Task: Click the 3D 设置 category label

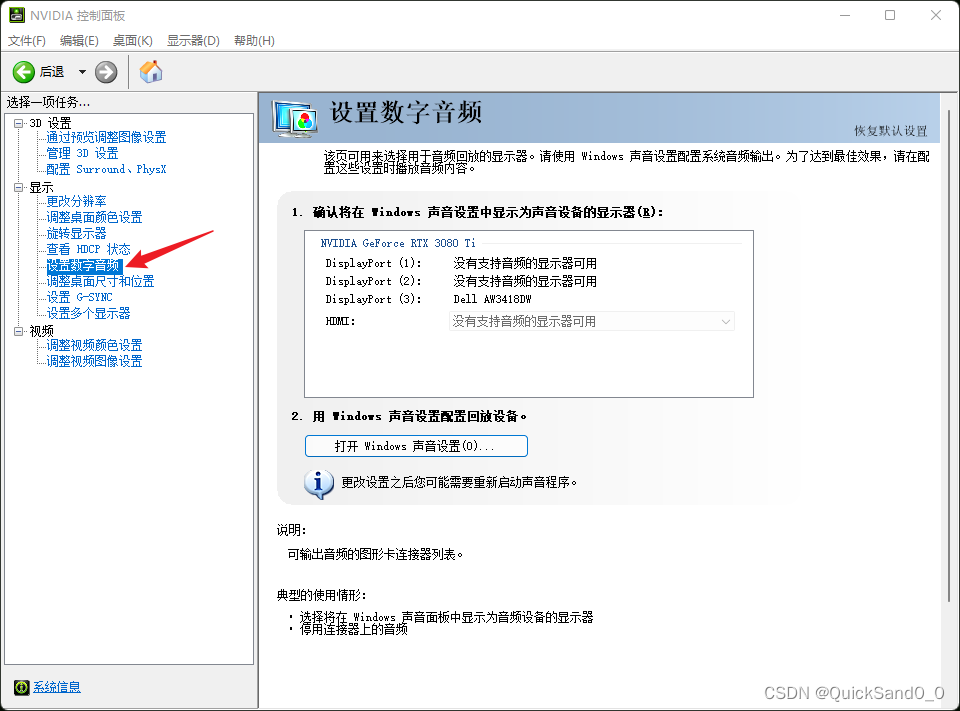Action: tap(50, 123)
